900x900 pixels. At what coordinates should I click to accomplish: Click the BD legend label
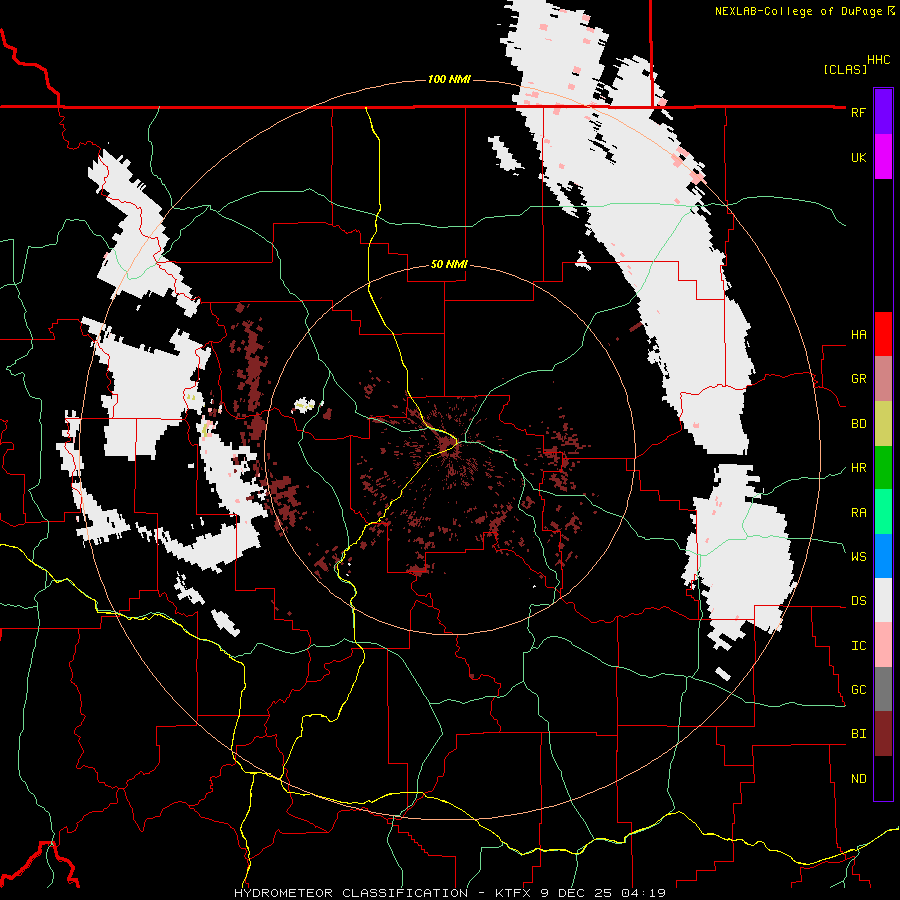click(x=858, y=424)
